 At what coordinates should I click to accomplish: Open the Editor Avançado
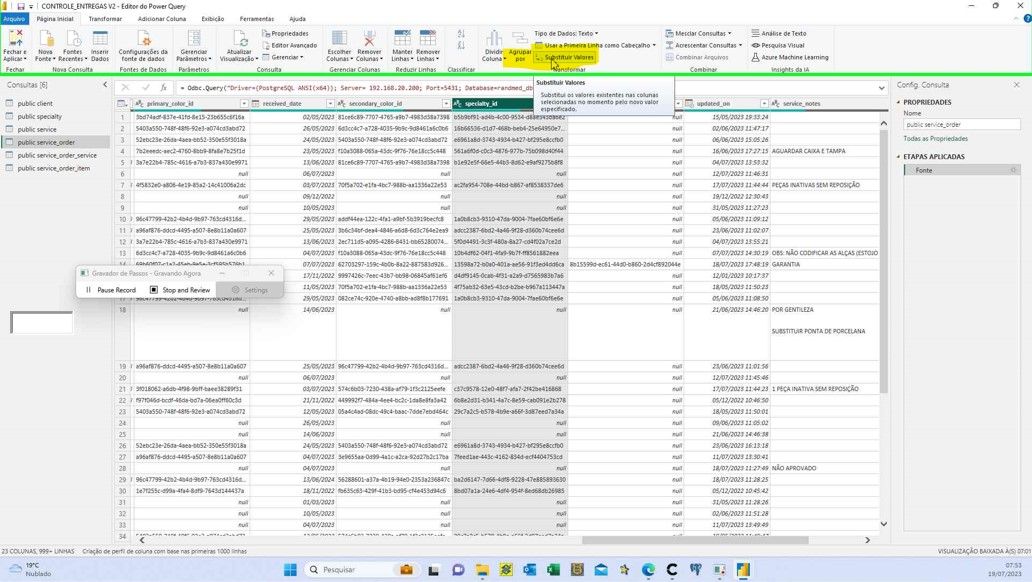290,45
